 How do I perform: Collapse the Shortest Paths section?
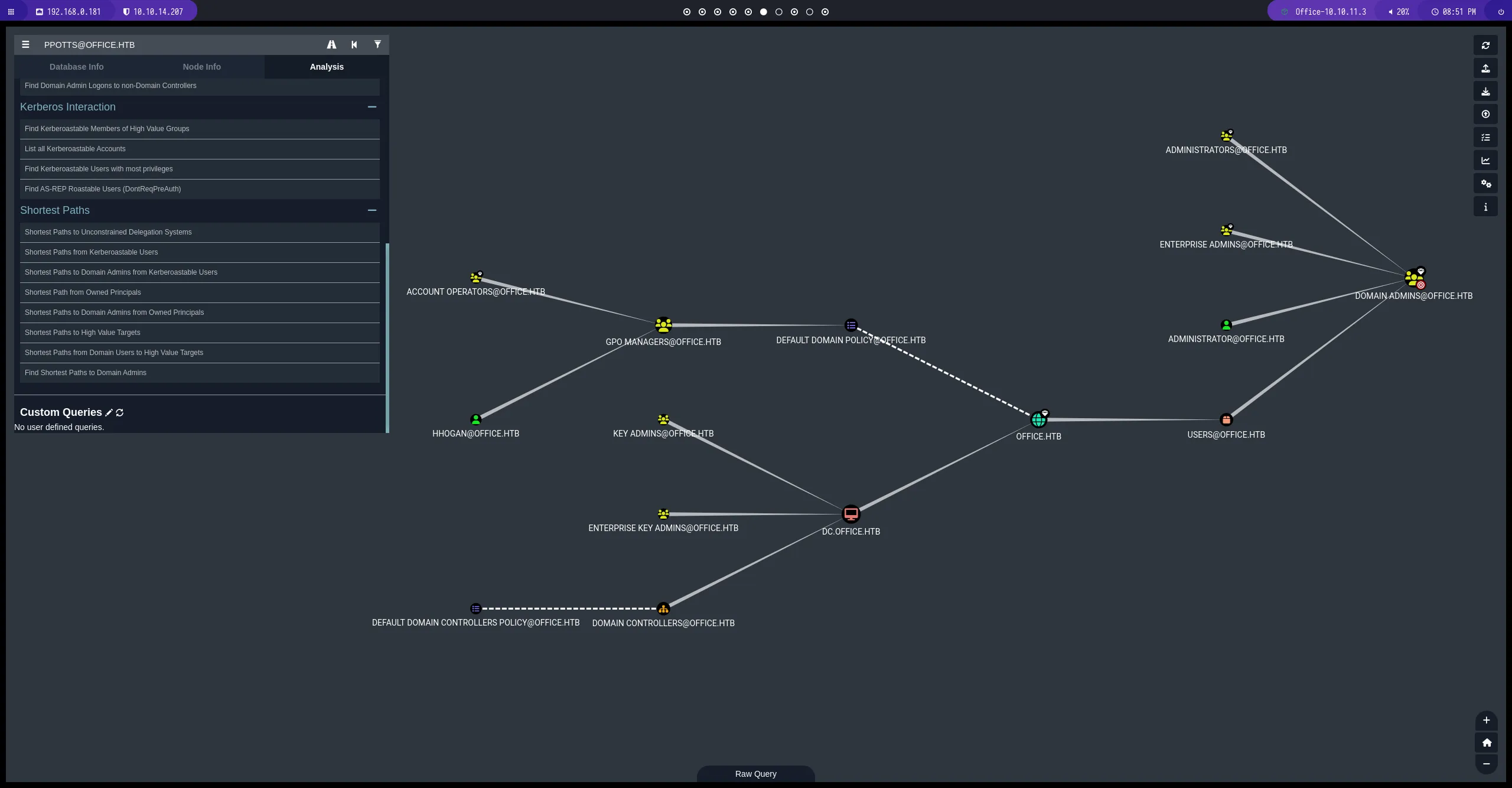(x=372, y=210)
